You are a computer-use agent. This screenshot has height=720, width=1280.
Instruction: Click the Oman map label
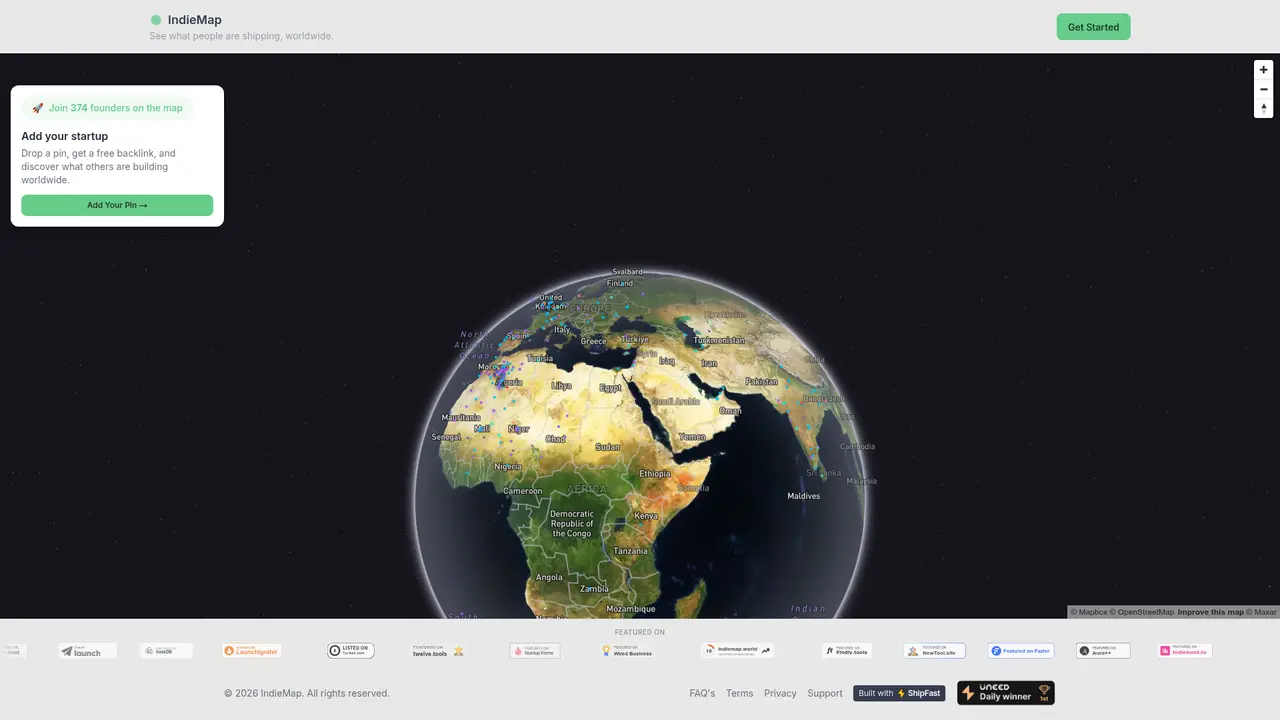[x=730, y=410]
